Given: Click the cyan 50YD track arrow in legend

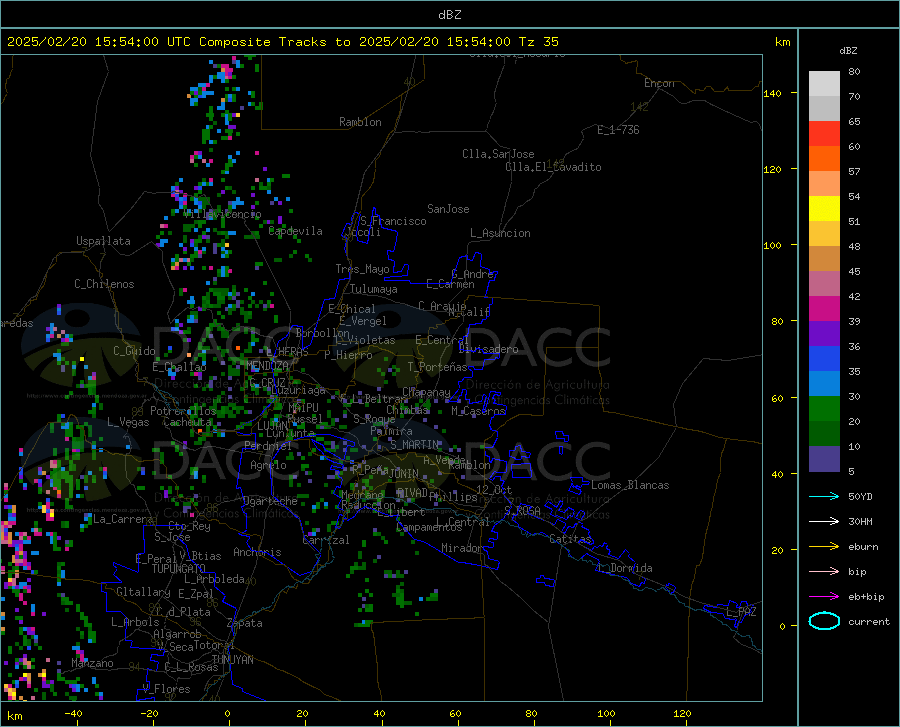Looking at the screenshot, I should [824, 496].
